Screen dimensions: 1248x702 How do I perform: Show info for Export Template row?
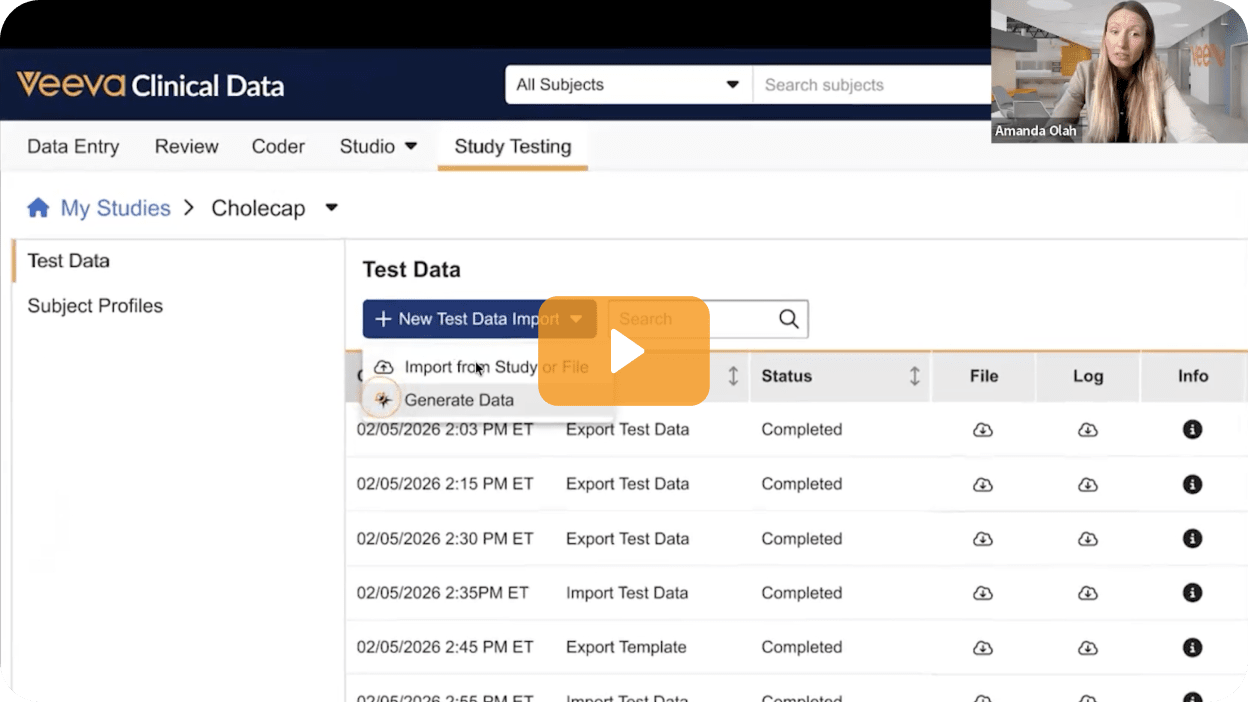[1192, 647]
